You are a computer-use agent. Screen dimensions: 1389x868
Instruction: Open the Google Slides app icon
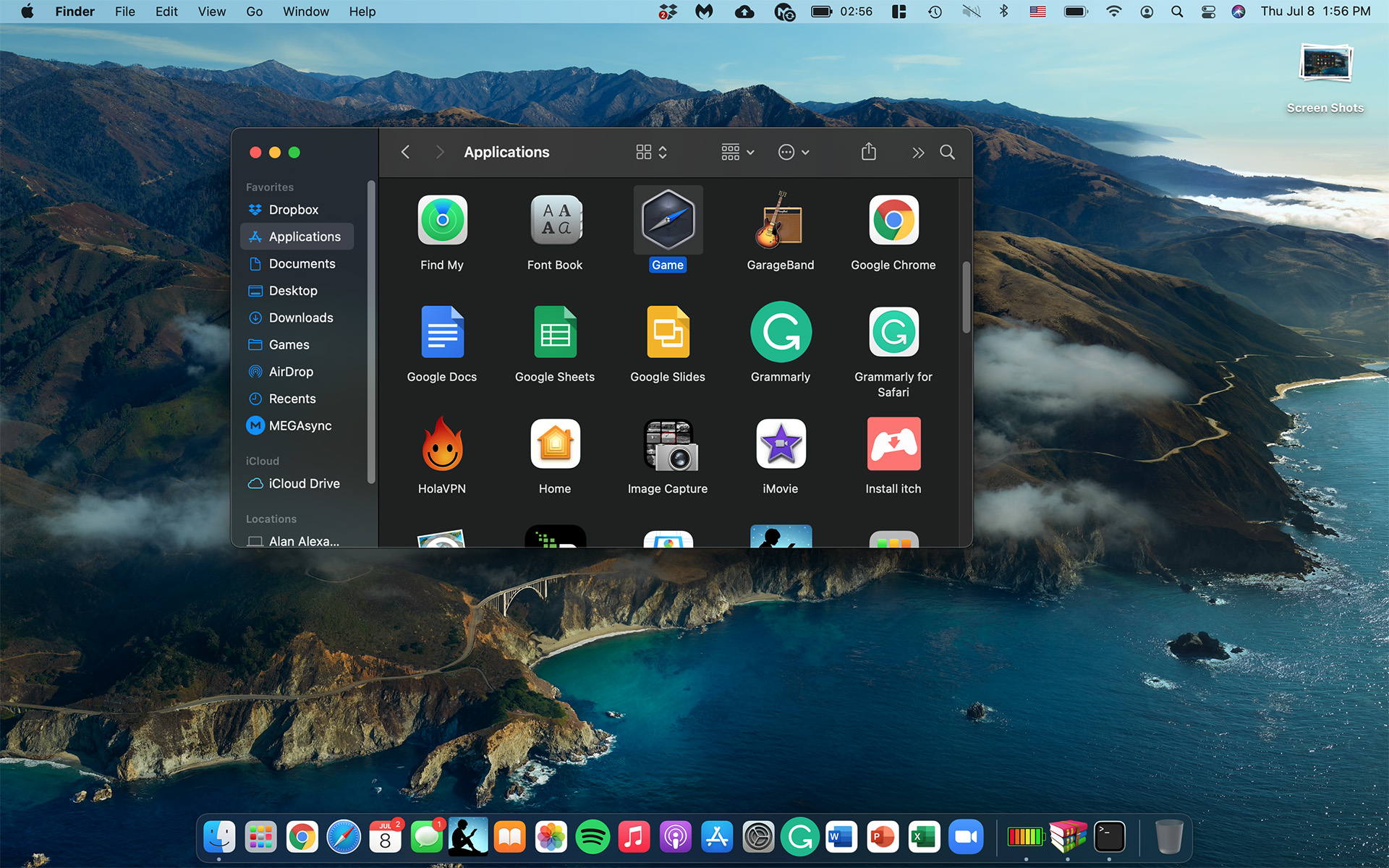[x=668, y=332]
